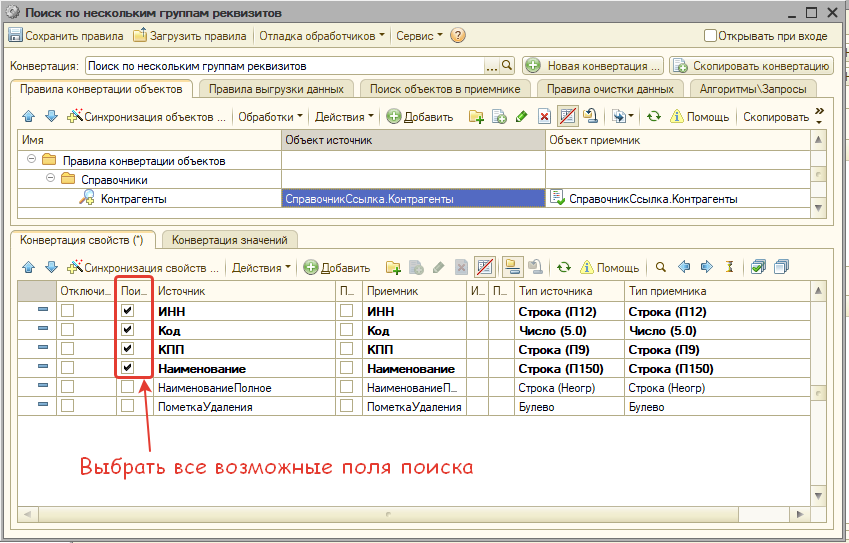Click the left blue arrow in the properties toolbar

tap(684, 267)
